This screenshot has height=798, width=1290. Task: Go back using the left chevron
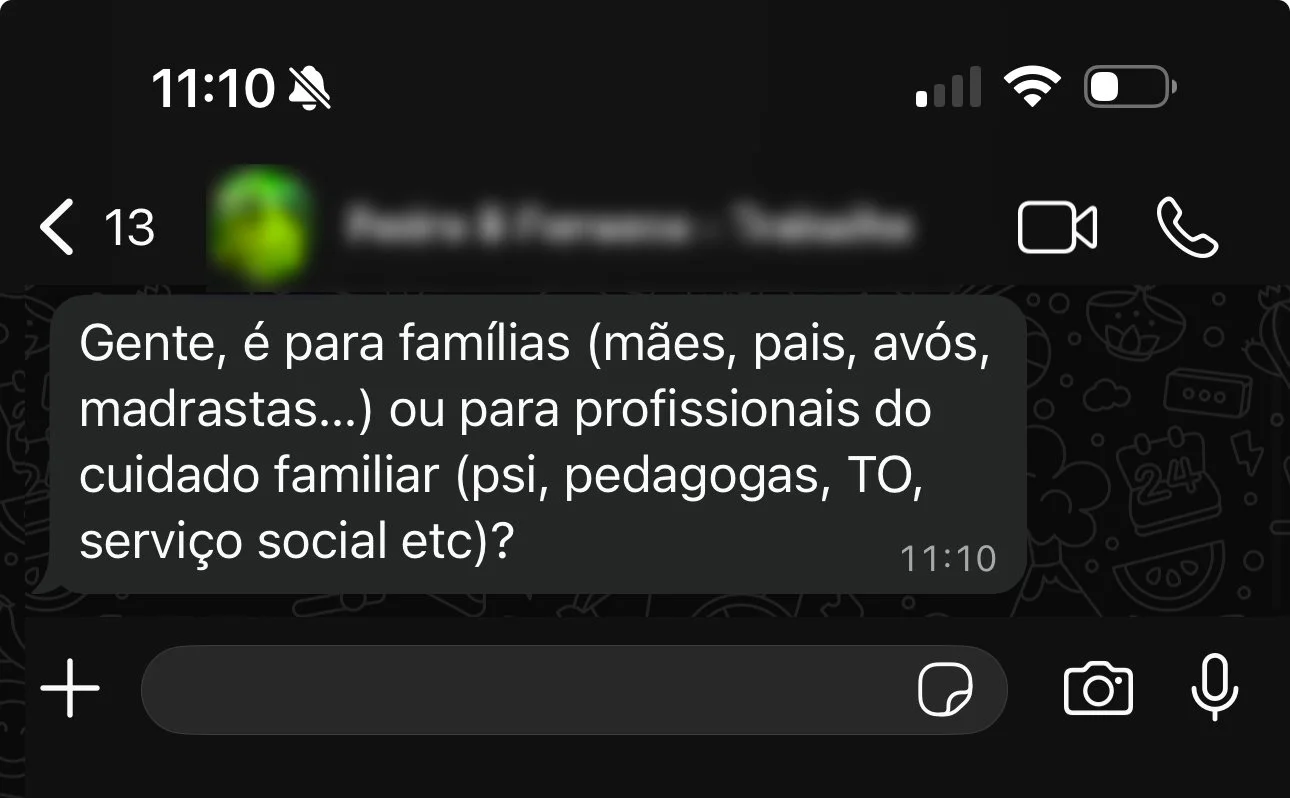[x=56, y=227]
